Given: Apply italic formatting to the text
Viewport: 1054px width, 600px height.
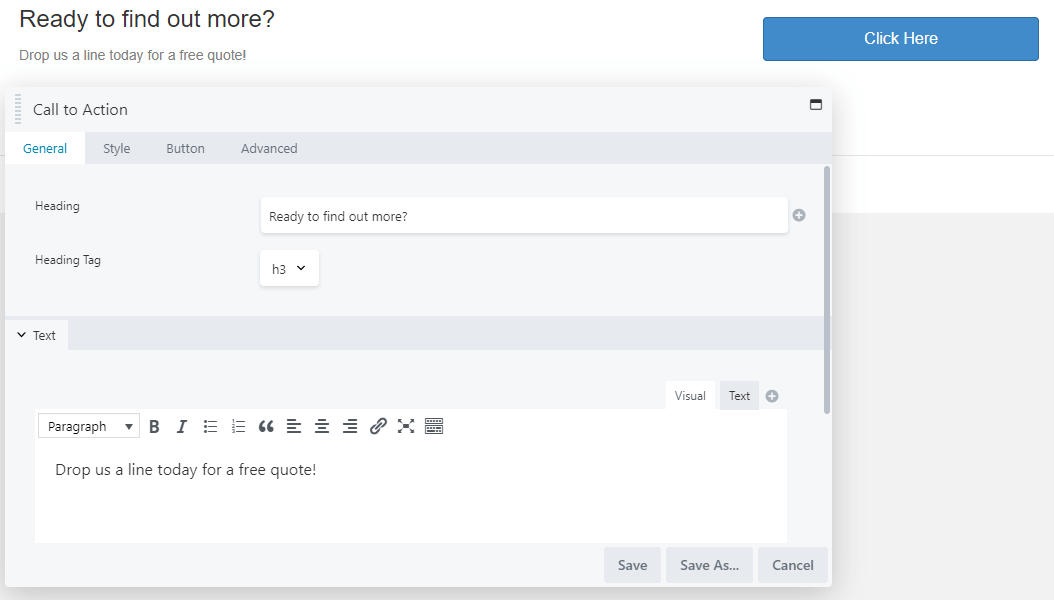Looking at the screenshot, I should 181,426.
